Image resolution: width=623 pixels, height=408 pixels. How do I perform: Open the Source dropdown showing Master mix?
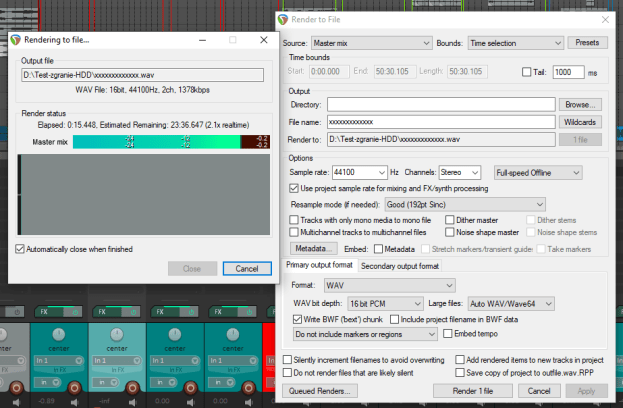point(371,43)
